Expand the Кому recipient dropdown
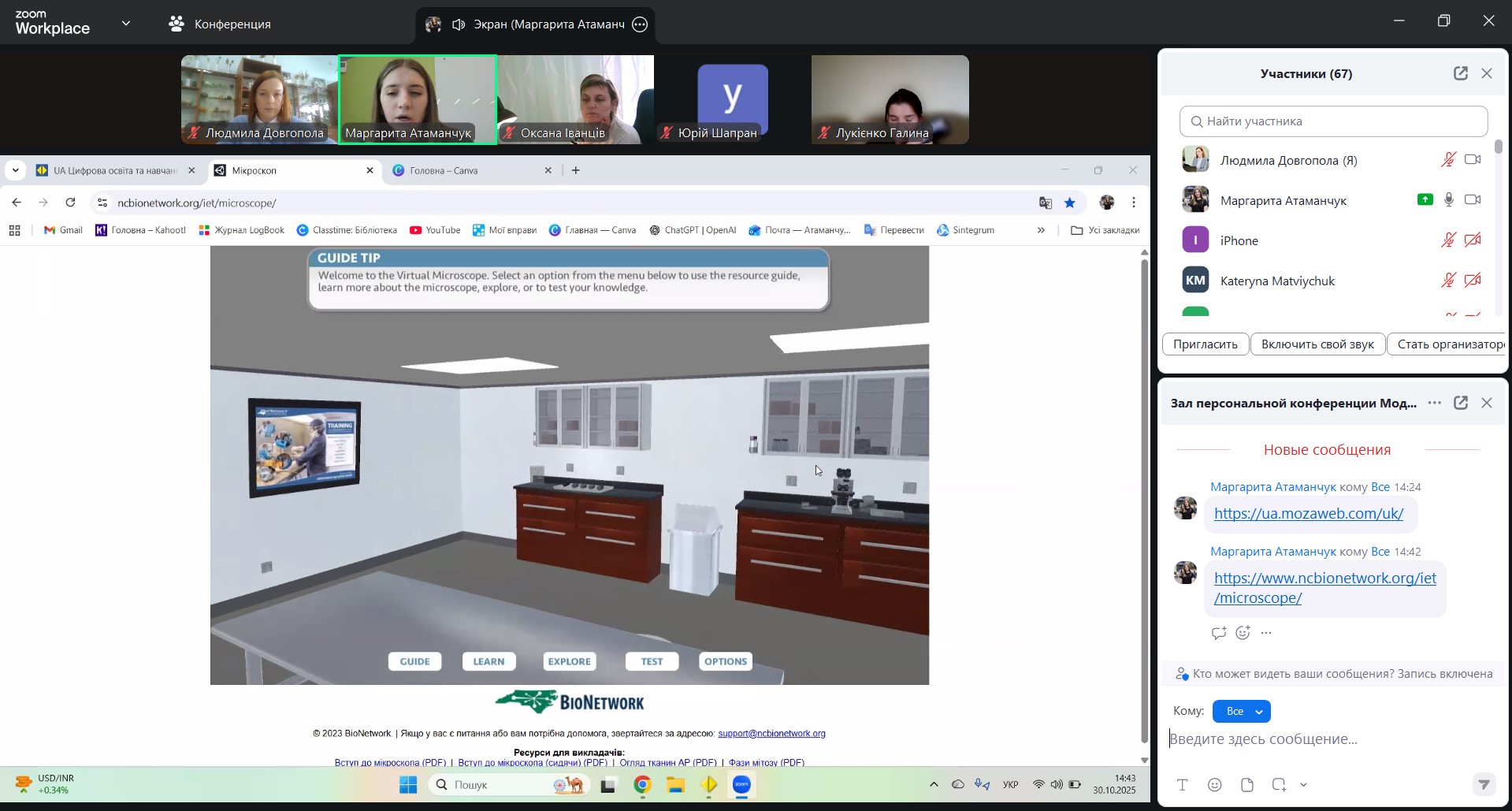 (1242, 712)
